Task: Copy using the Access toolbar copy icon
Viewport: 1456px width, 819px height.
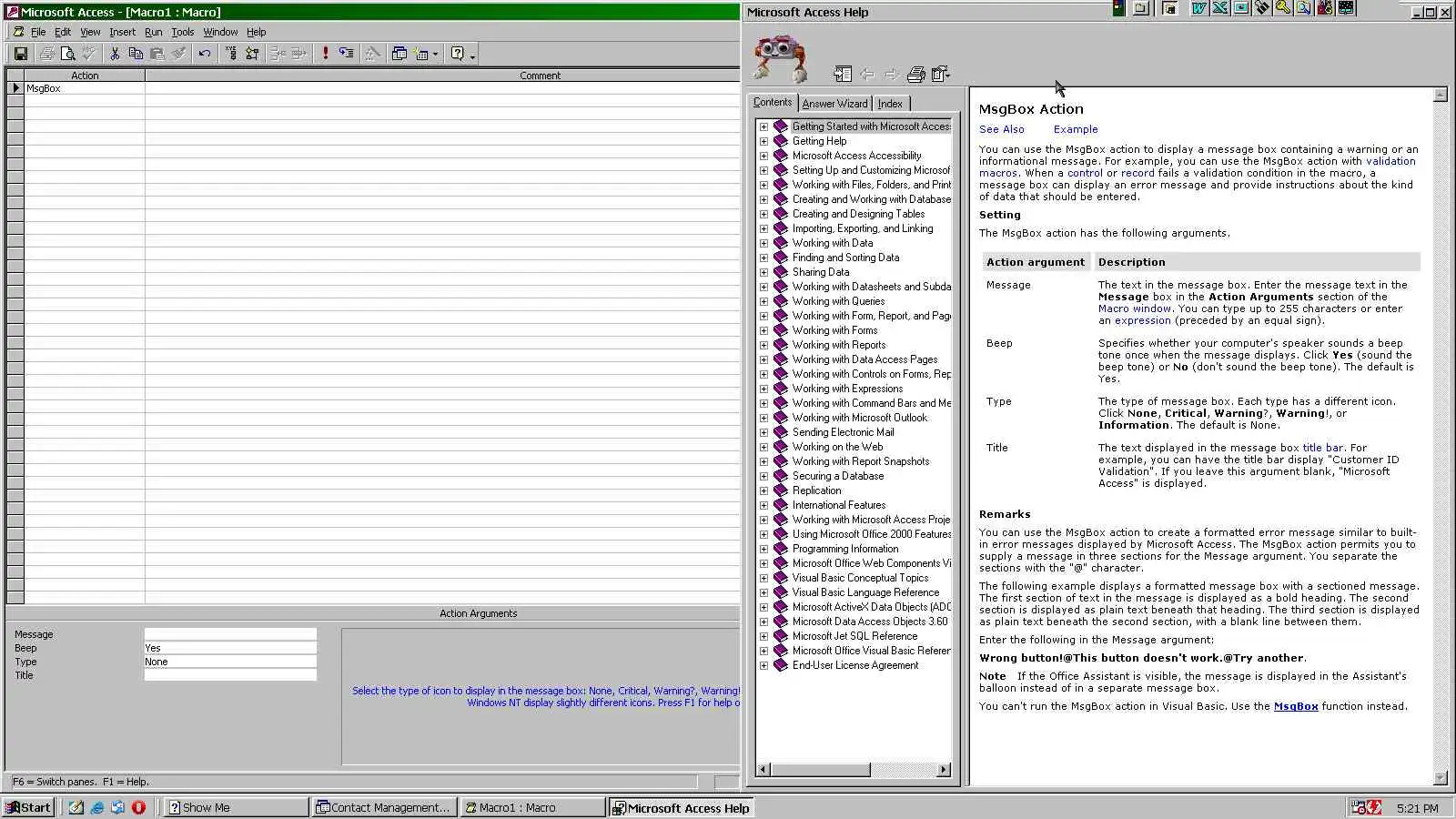Action: (x=136, y=54)
